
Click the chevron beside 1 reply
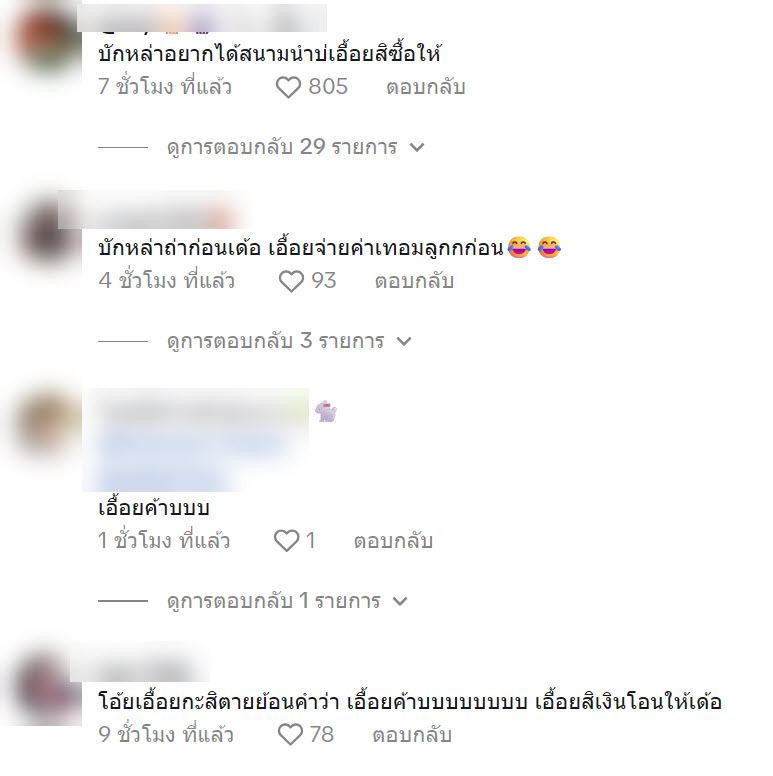point(400,601)
